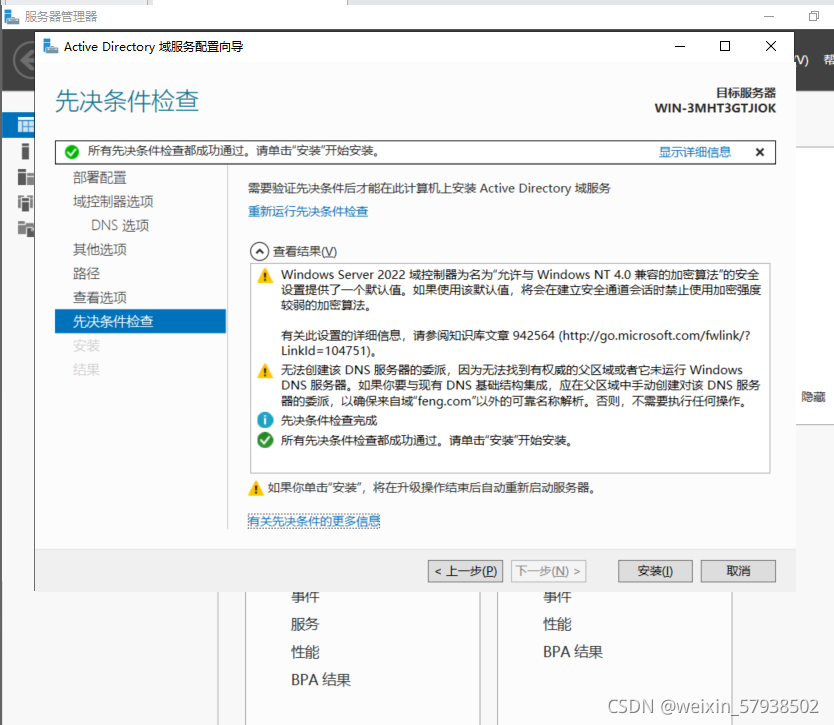Viewport: 834px width, 725px height.
Task: Select 路径 step in wizard
Action: (86, 273)
